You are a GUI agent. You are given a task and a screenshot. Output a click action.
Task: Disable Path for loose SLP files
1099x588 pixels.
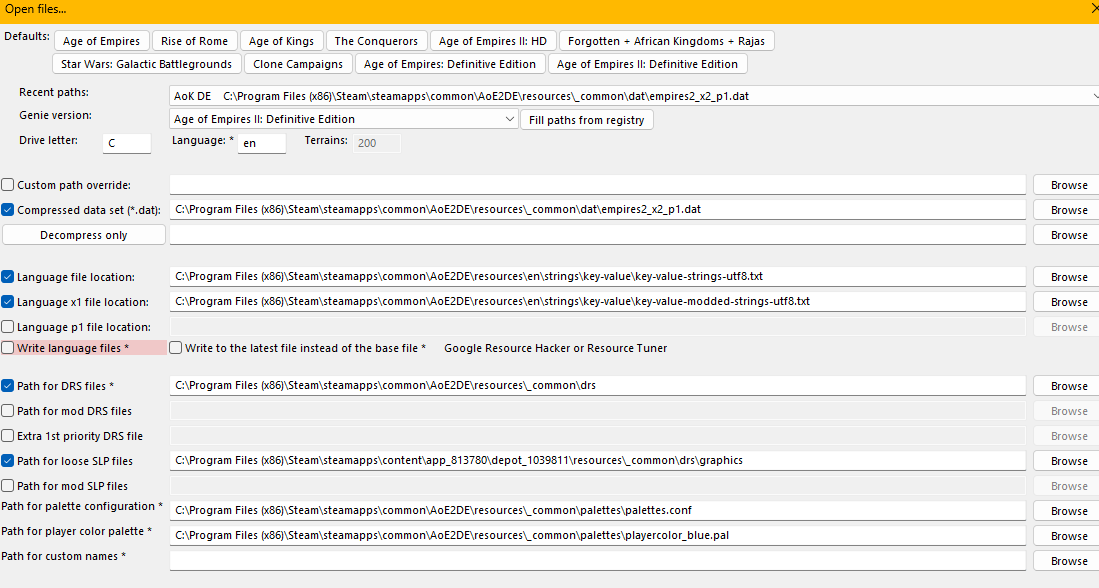(9, 461)
